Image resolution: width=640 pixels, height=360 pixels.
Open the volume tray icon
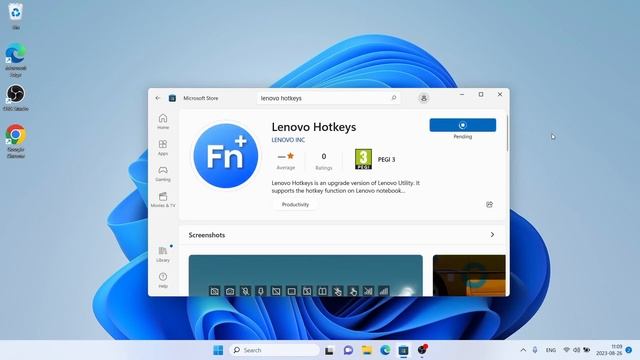point(576,350)
